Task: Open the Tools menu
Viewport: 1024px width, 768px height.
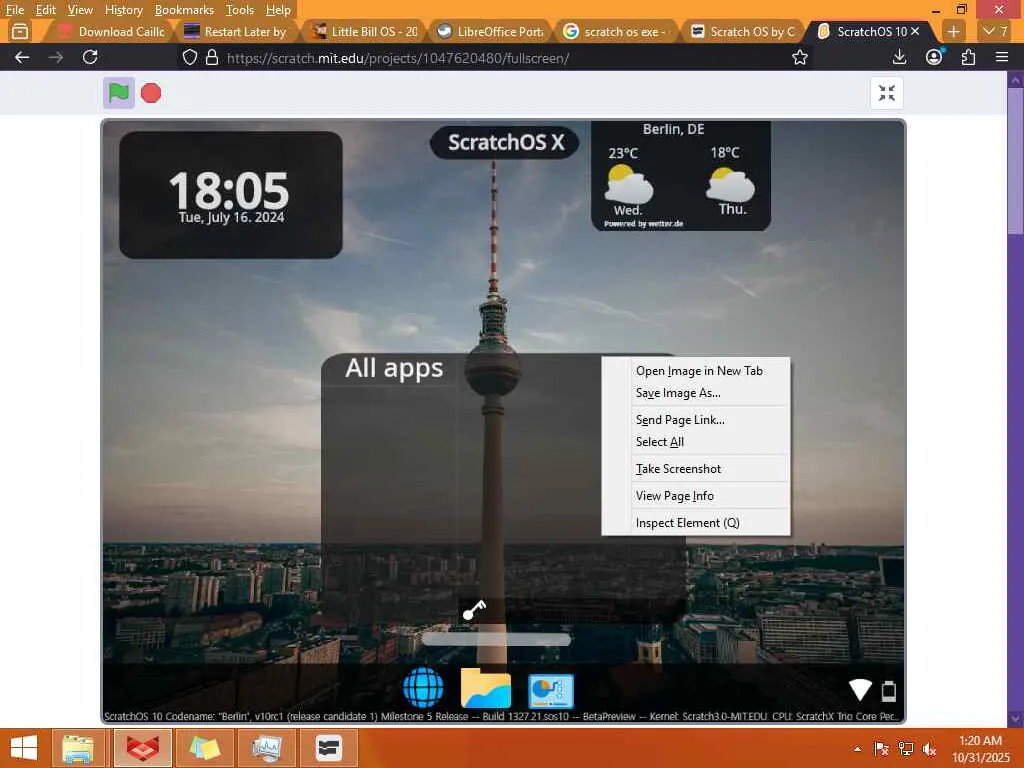Action: [x=240, y=10]
